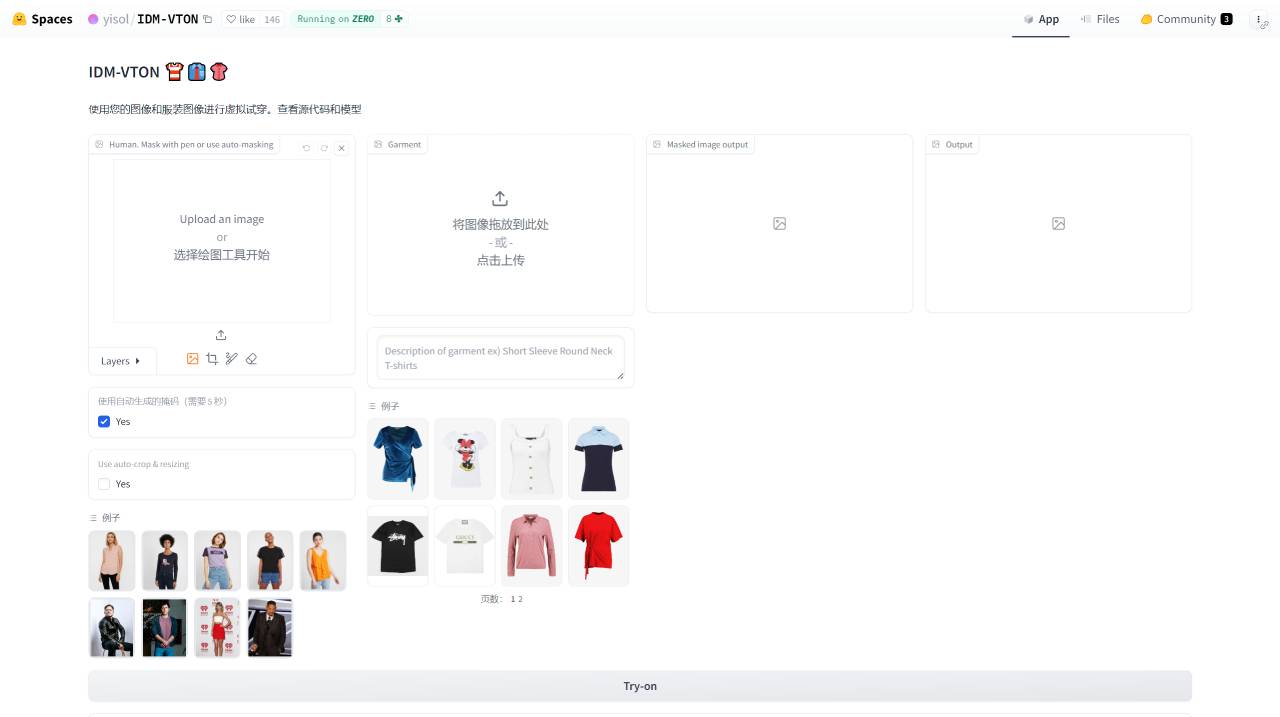The image size is (1280, 717).
Task: Undo the last edit in human editor
Action: click(306, 148)
